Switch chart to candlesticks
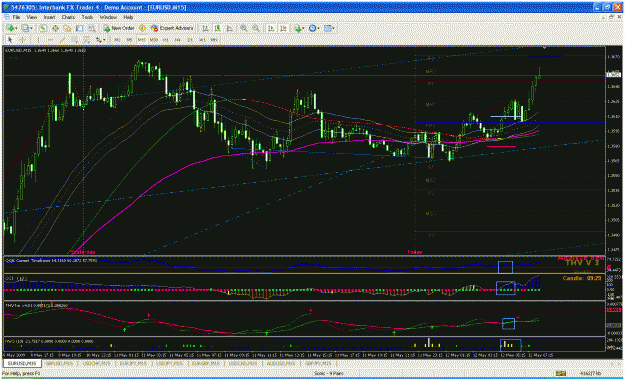Viewport: 625px width, 379px height. click(x=217, y=28)
